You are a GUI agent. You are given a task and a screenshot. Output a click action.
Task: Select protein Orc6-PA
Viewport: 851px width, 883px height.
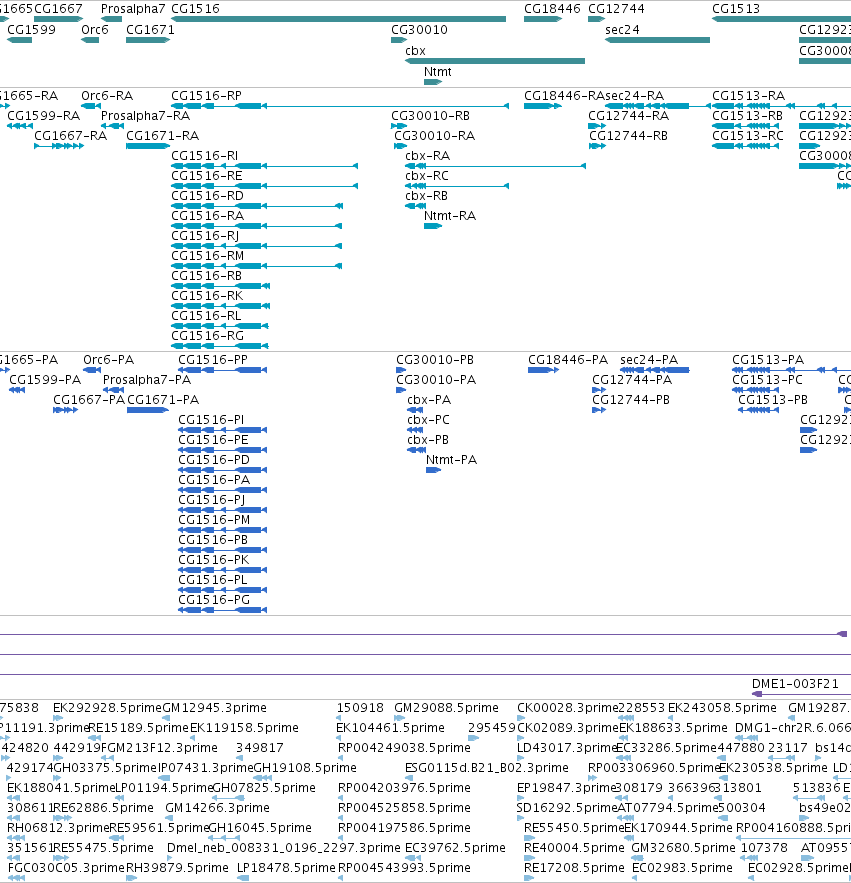pyautogui.click(x=109, y=360)
